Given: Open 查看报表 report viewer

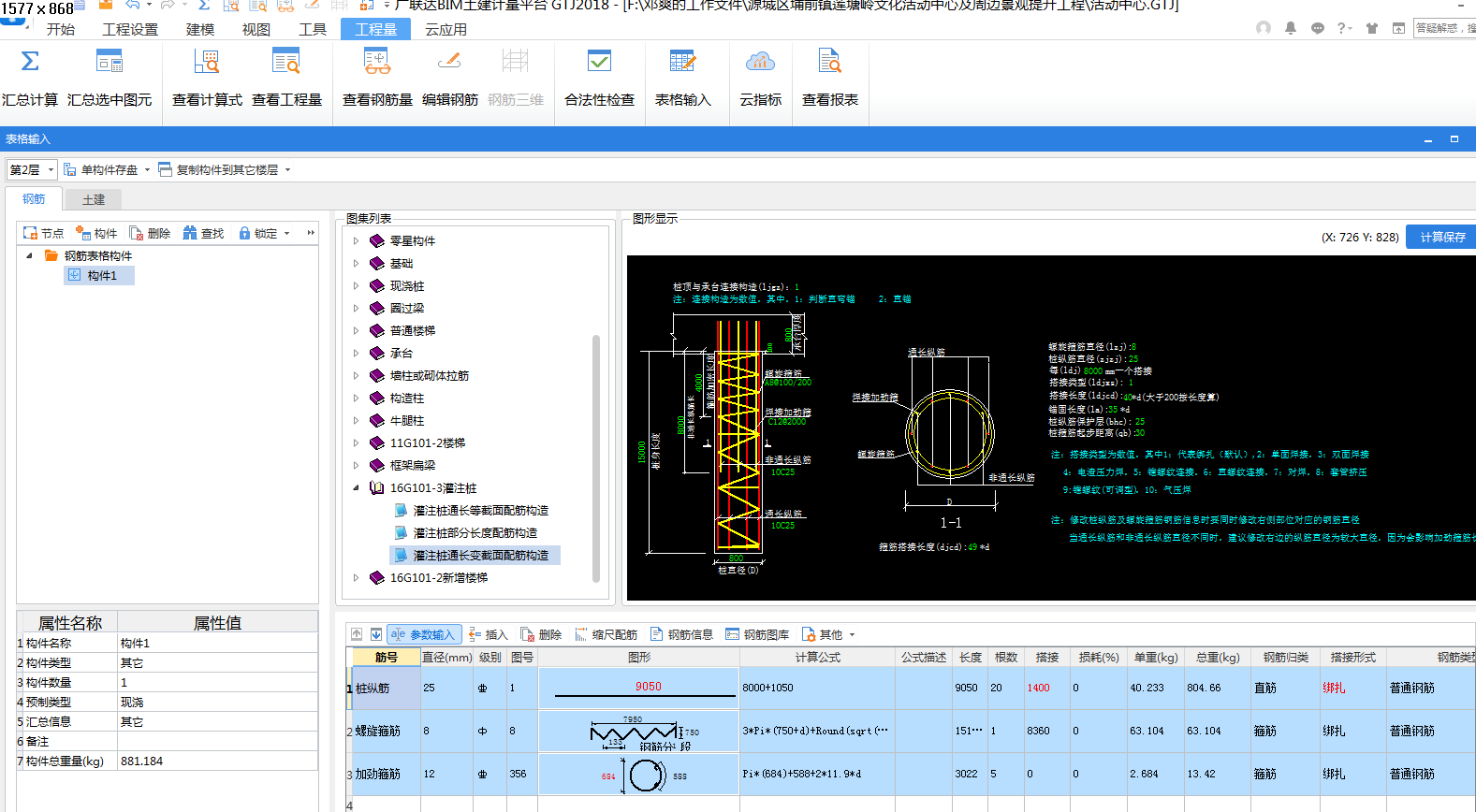Looking at the screenshot, I should pyautogui.click(x=829, y=79).
